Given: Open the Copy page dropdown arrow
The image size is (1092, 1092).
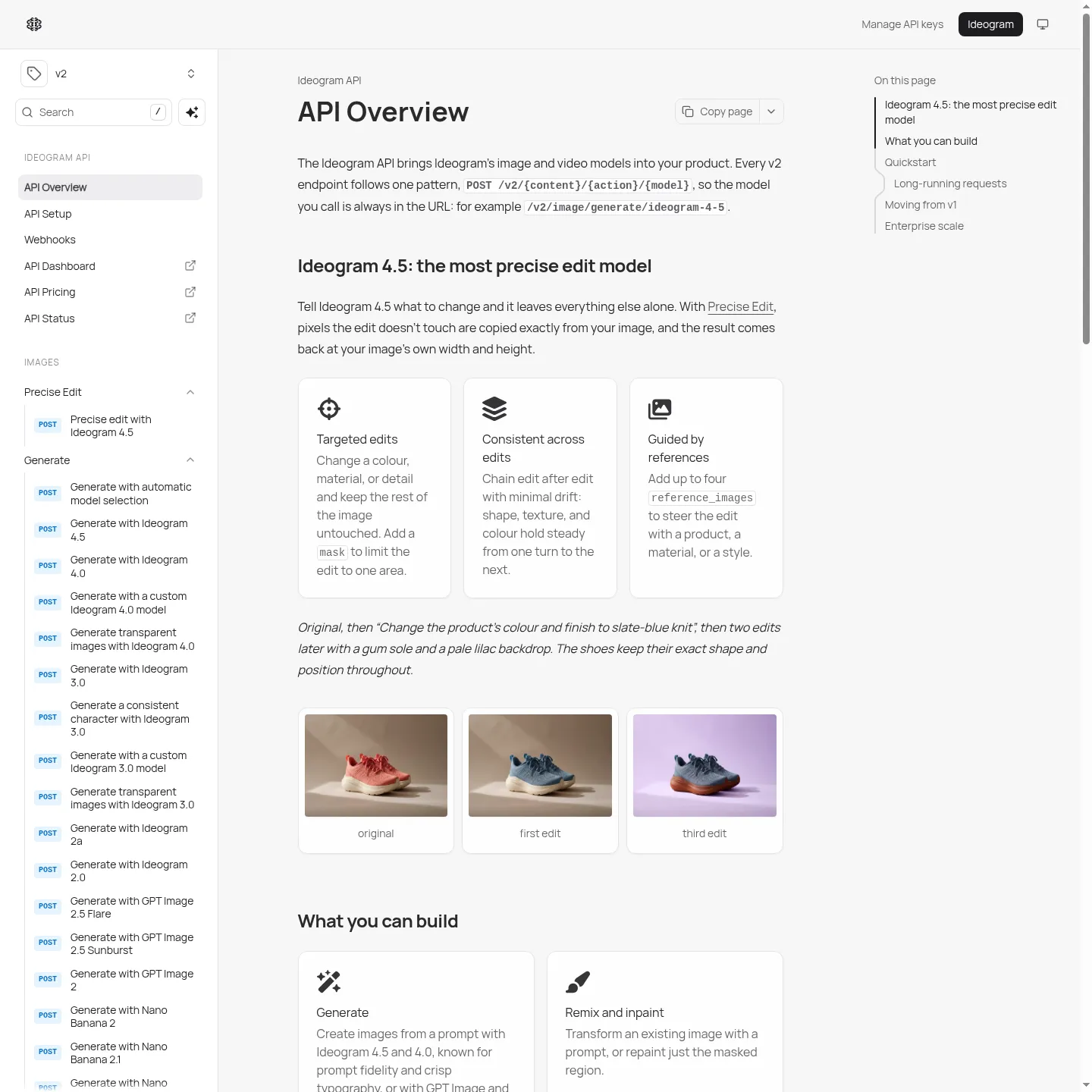Looking at the screenshot, I should [x=771, y=111].
